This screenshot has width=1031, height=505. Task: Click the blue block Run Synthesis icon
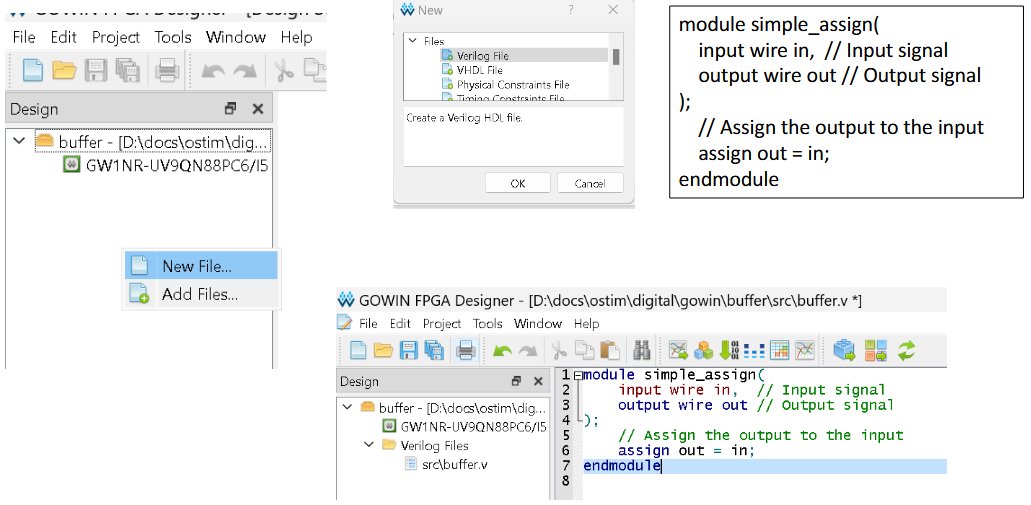(844, 350)
